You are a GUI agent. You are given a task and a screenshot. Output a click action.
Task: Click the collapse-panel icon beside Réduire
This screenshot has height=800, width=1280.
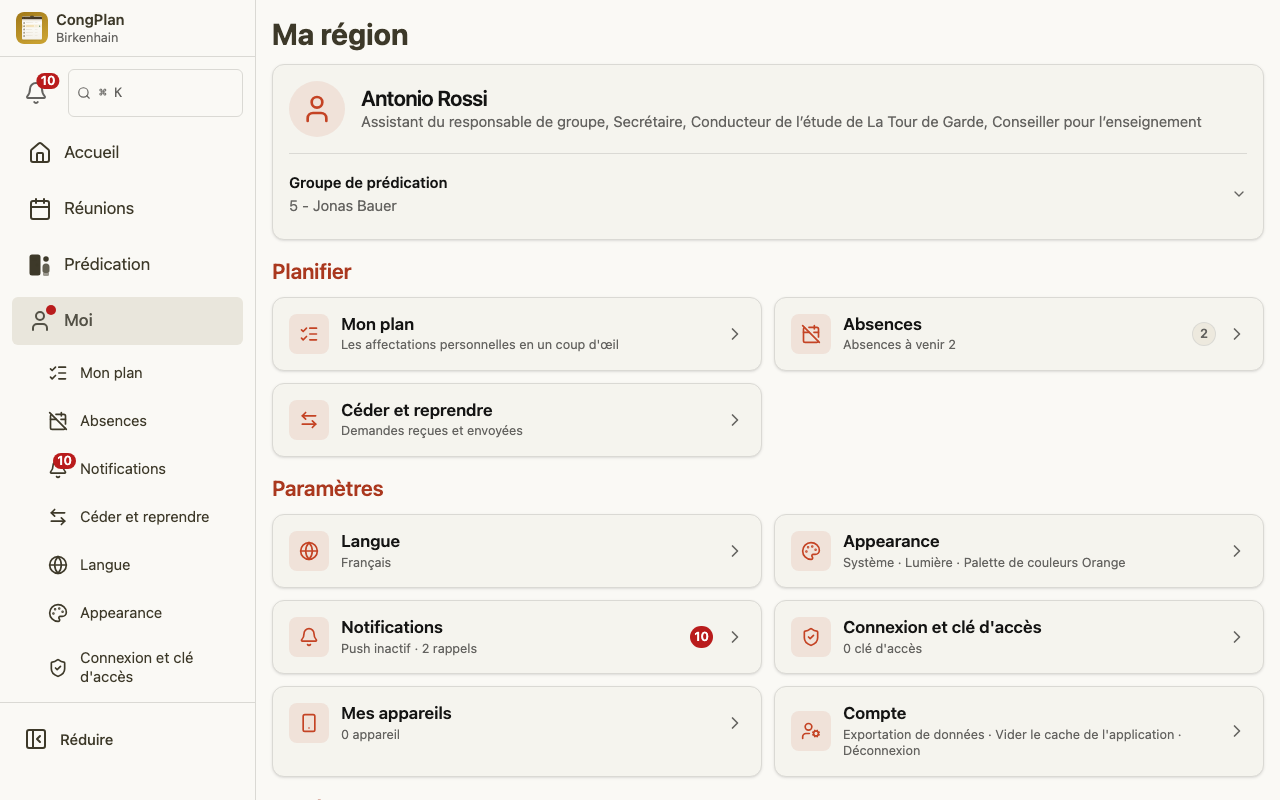pos(36,739)
